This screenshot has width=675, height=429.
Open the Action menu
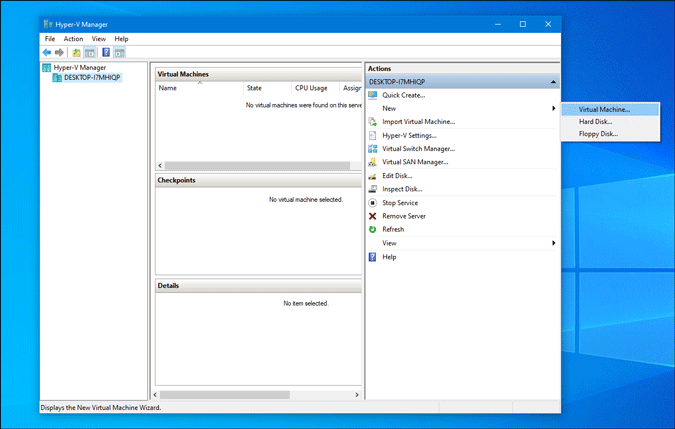(73, 39)
